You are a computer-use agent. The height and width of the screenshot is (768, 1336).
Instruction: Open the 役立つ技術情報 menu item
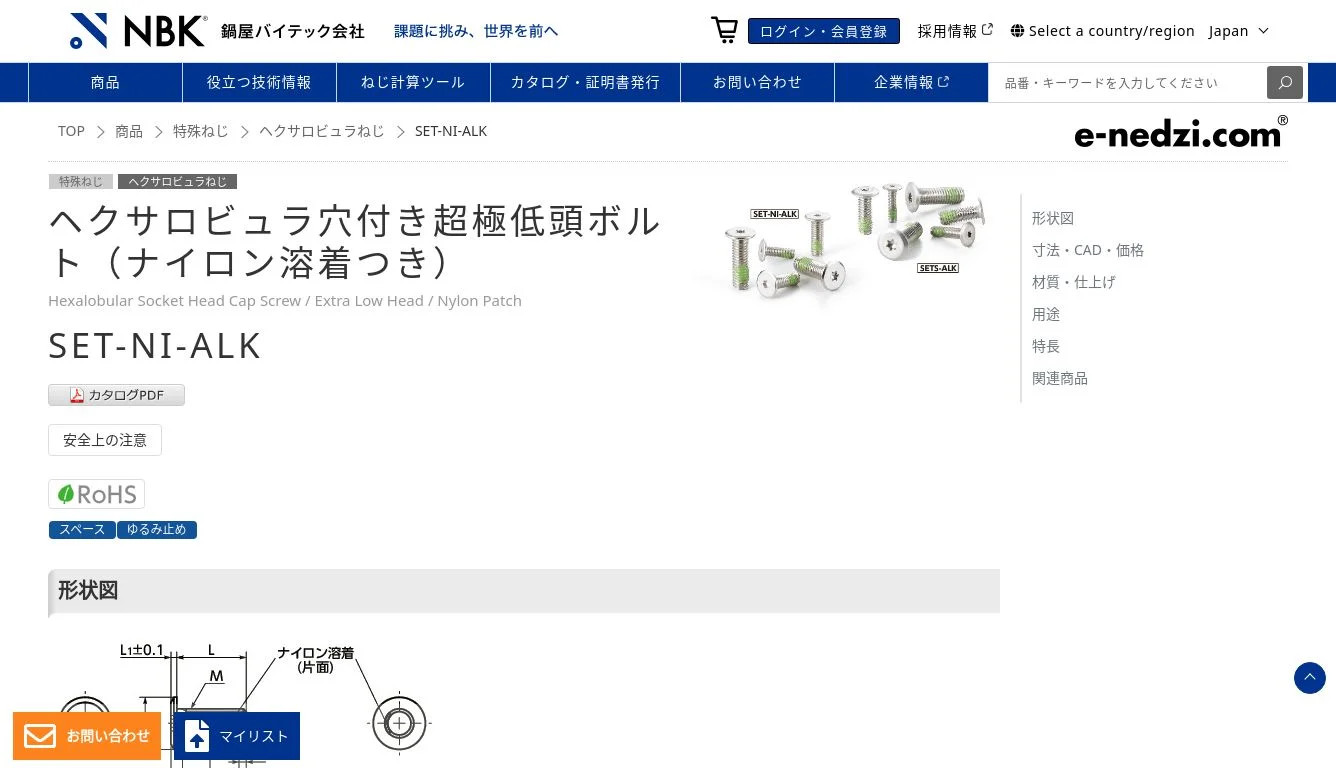click(259, 82)
